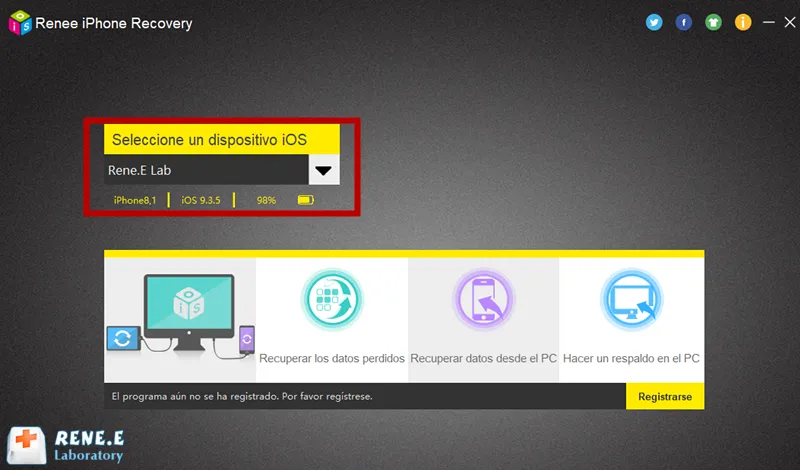Click the green shirt skin icon
This screenshot has width=800, height=470.
point(713,22)
